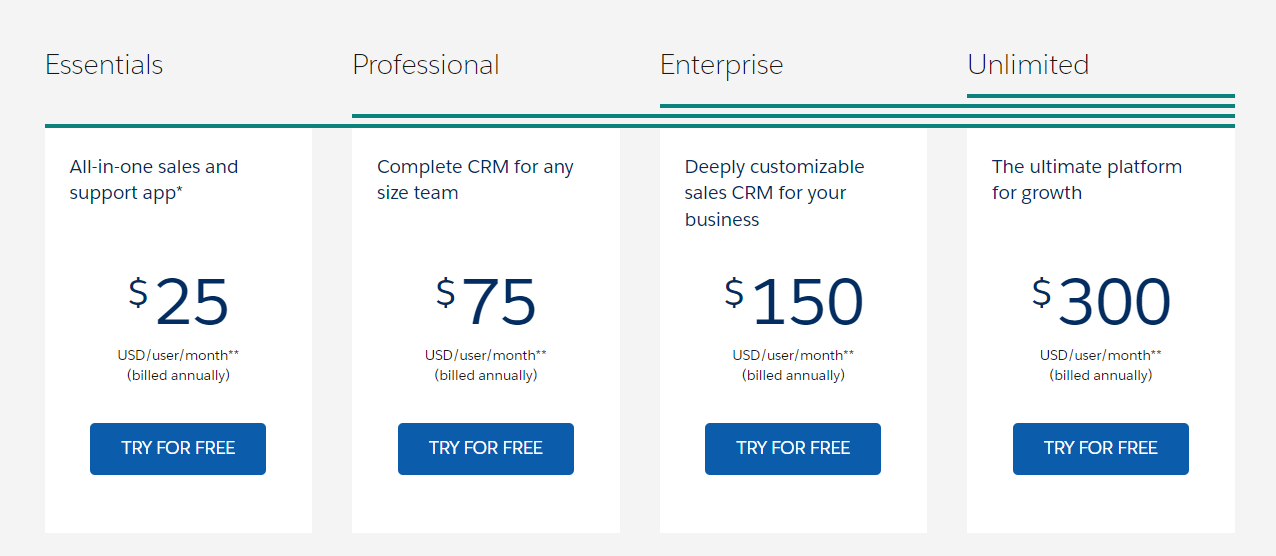Click Try For Free under Essentials
This screenshot has width=1276, height=556.
coord(178,448)
